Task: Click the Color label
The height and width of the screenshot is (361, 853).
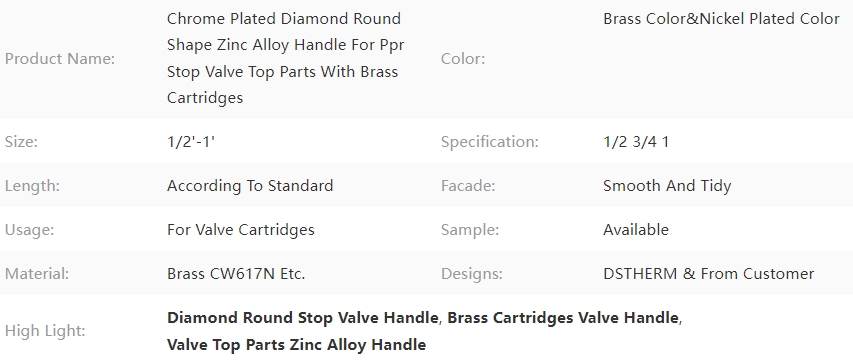Action: (462, 59)
